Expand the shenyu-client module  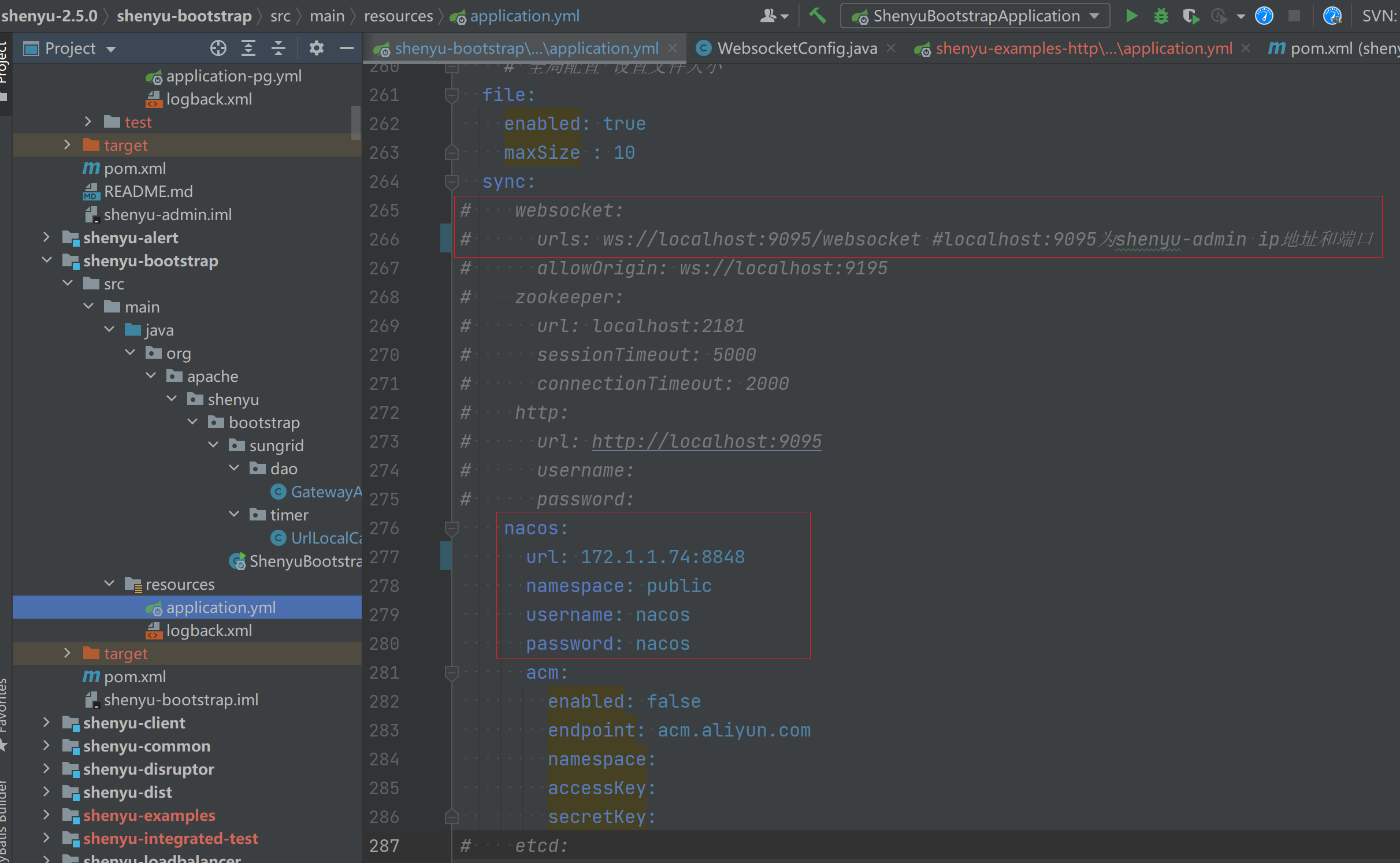47,723
